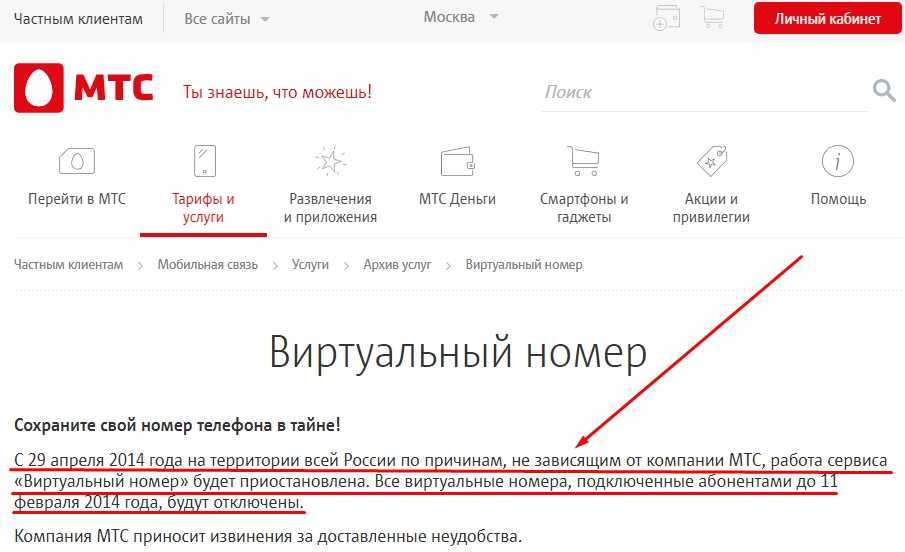This screenshot has height=552, width=905.
Task: Click the phone icon above Тарифы и услуги
Action: click(204, 161)
